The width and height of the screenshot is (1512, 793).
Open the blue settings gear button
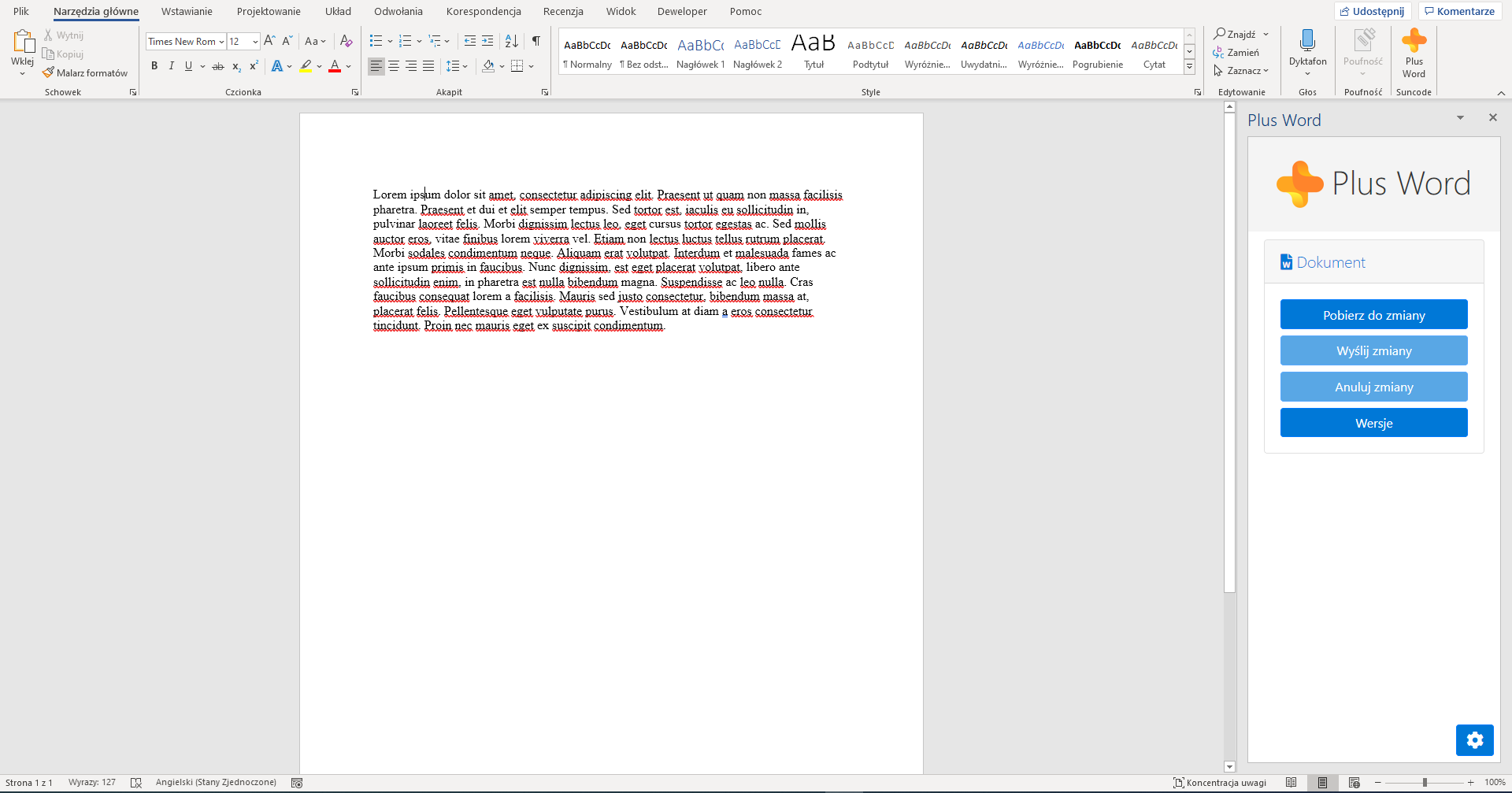[x=1474, y=739]
